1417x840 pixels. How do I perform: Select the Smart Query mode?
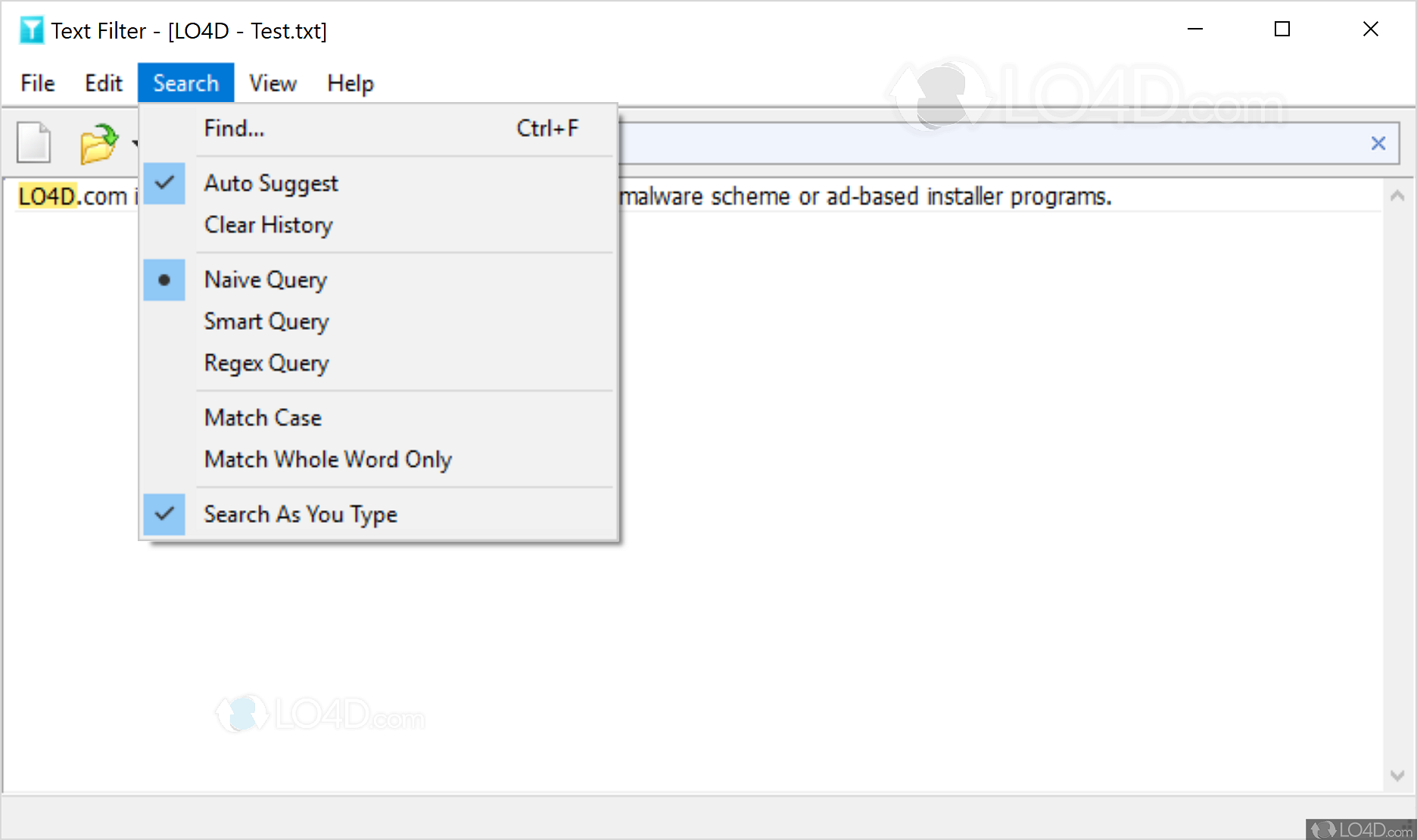coord(266,321)
